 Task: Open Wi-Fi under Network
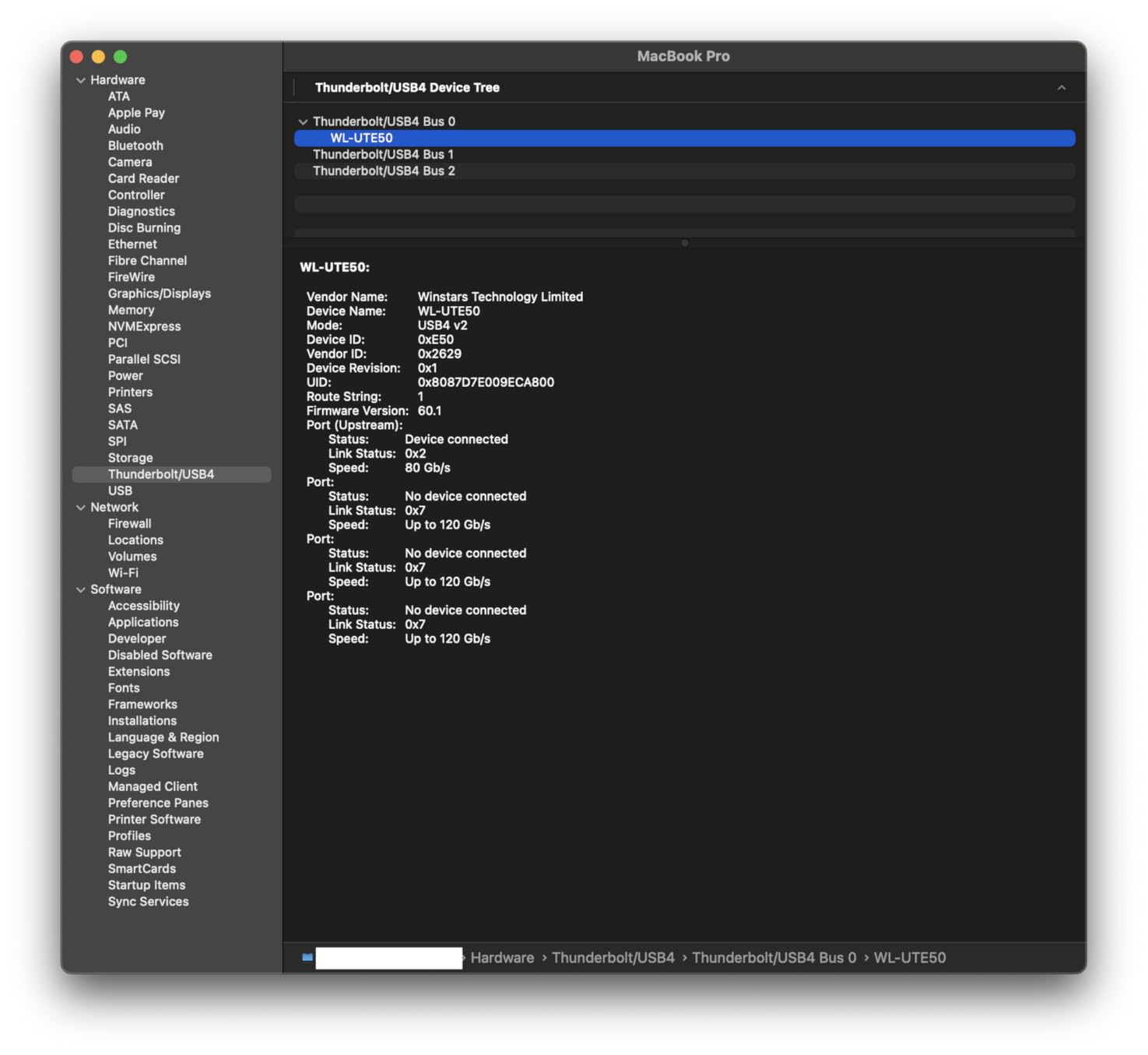coord(123,573)
